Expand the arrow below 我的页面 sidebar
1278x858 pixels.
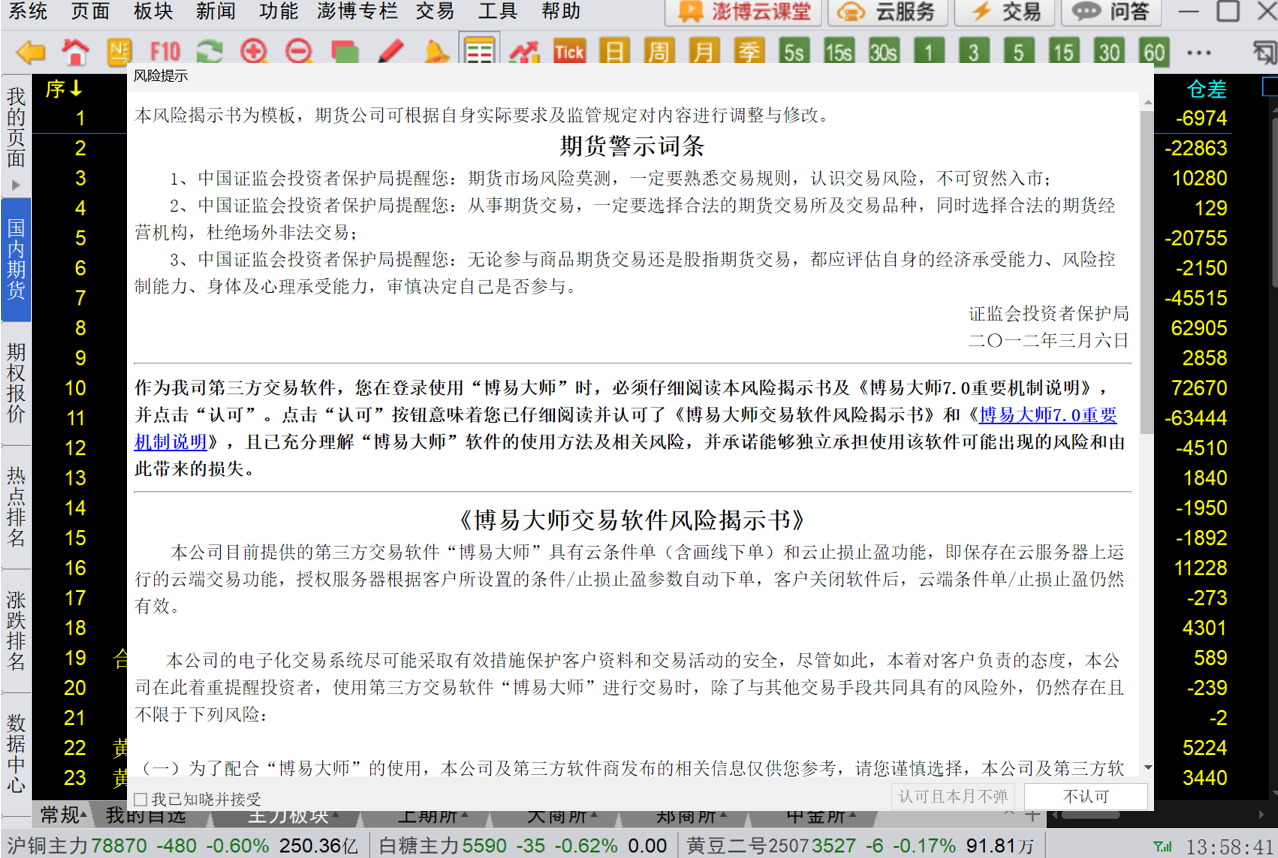[x=16, y=186]
